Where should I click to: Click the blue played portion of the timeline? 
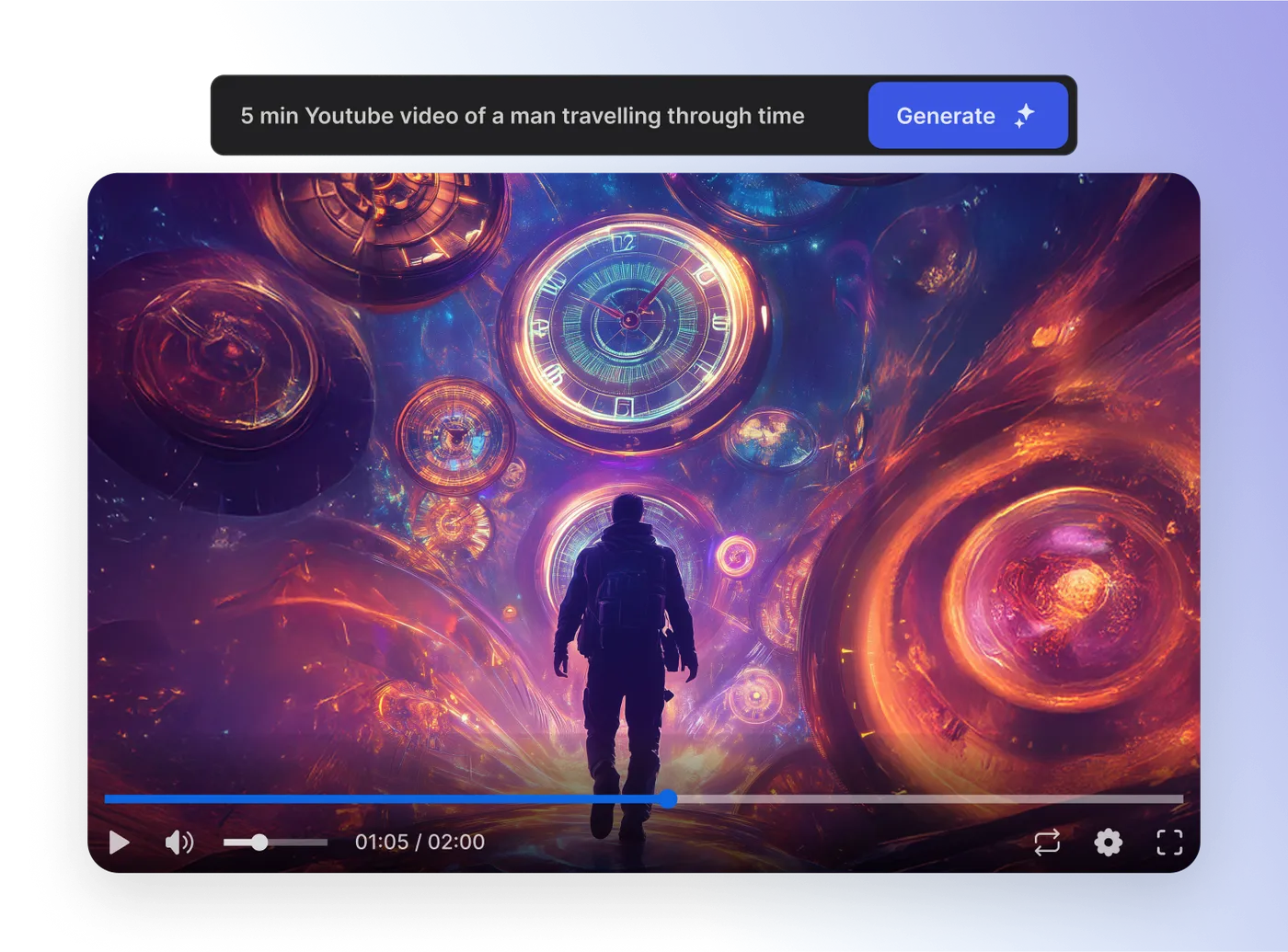[x=368, y=799]
